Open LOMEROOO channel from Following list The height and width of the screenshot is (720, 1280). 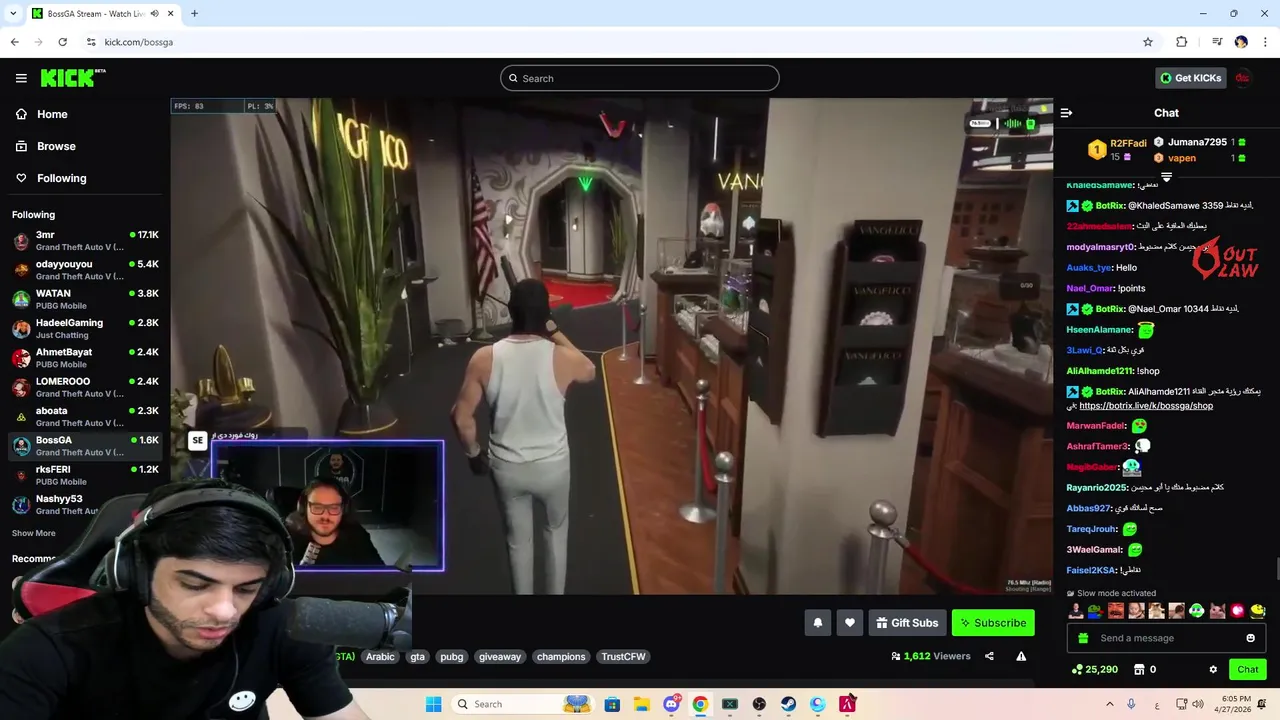85,386
